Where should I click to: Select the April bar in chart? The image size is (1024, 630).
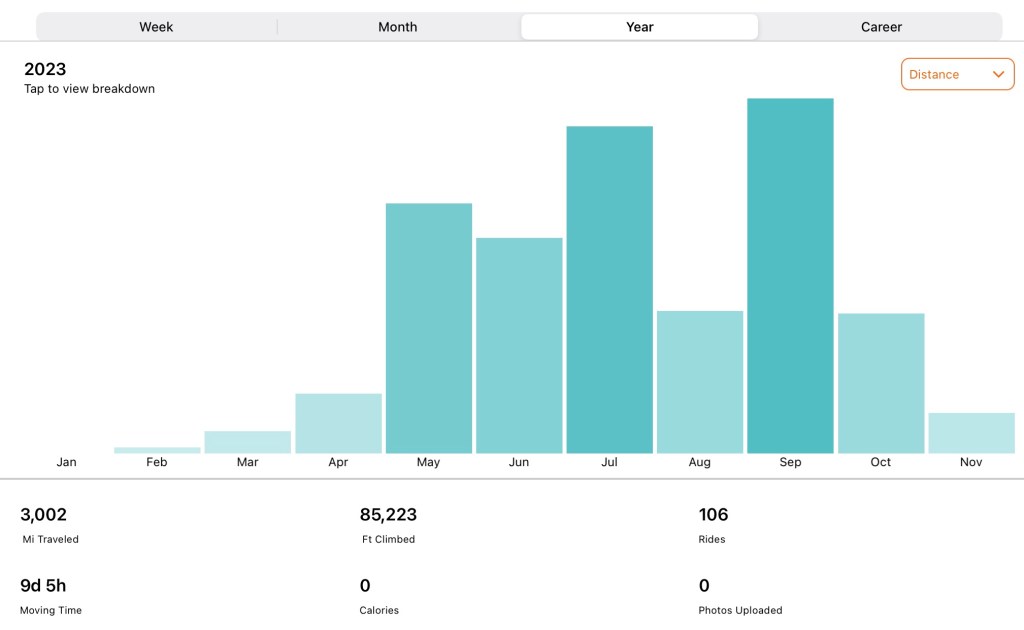coord(338,423)
